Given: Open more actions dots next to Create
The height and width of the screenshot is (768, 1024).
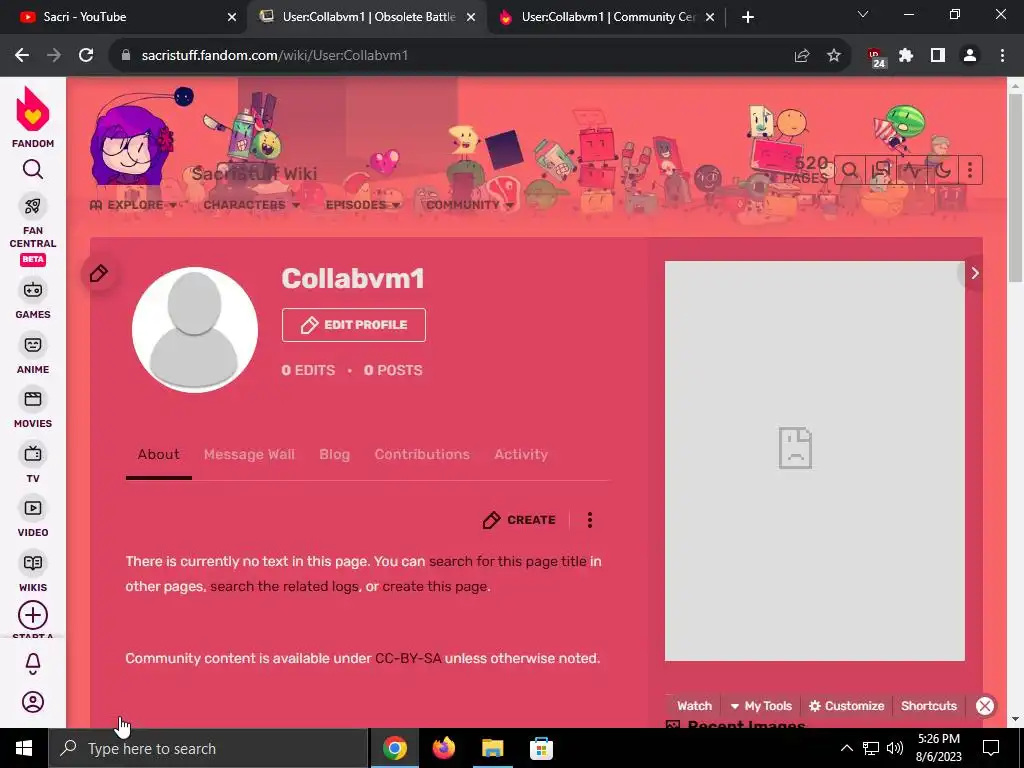Looking at the screenshot, I should (590, 520).
